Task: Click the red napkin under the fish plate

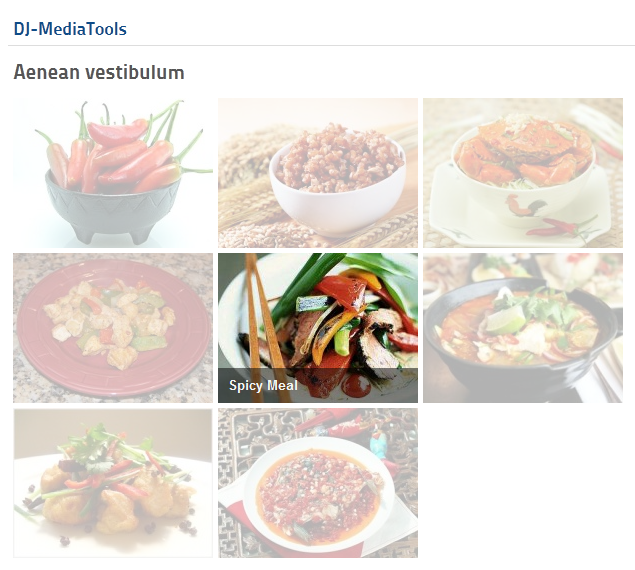Action: click(294, 535)
